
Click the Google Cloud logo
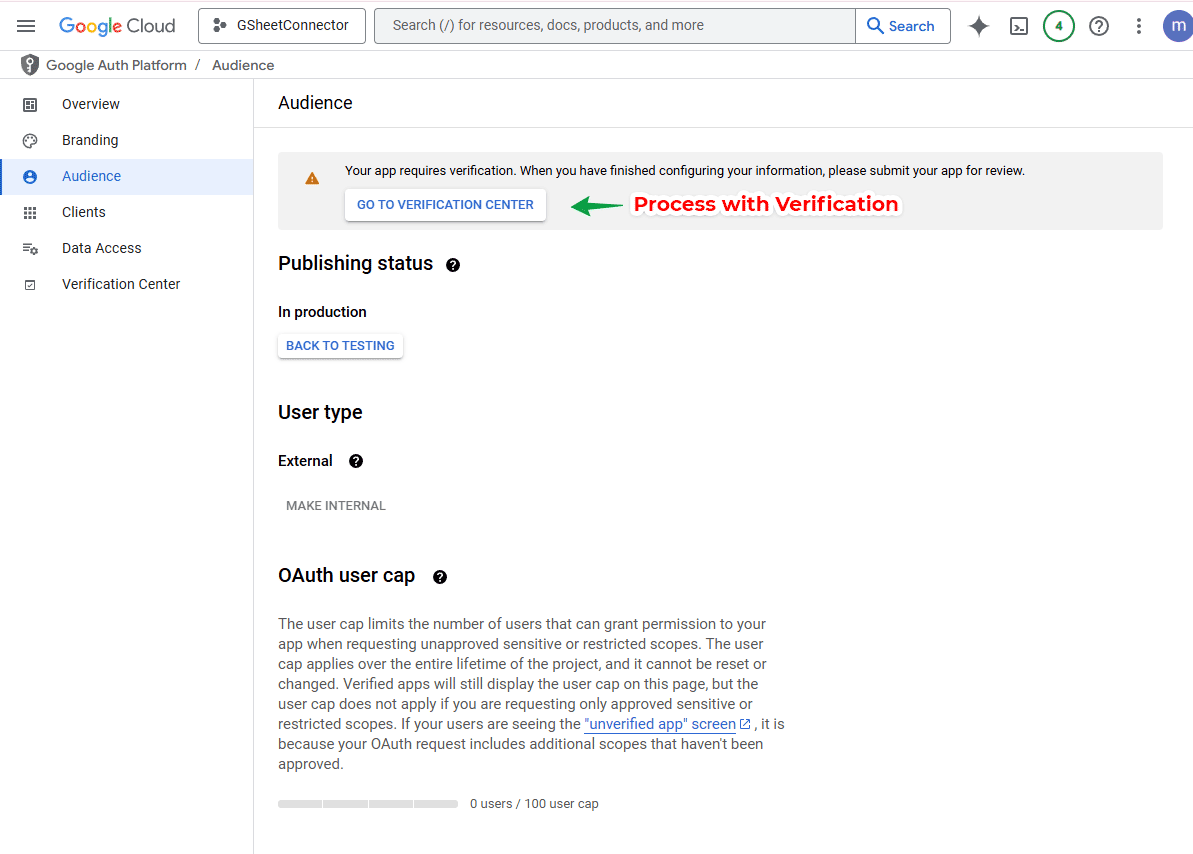(x=117, y=26)
